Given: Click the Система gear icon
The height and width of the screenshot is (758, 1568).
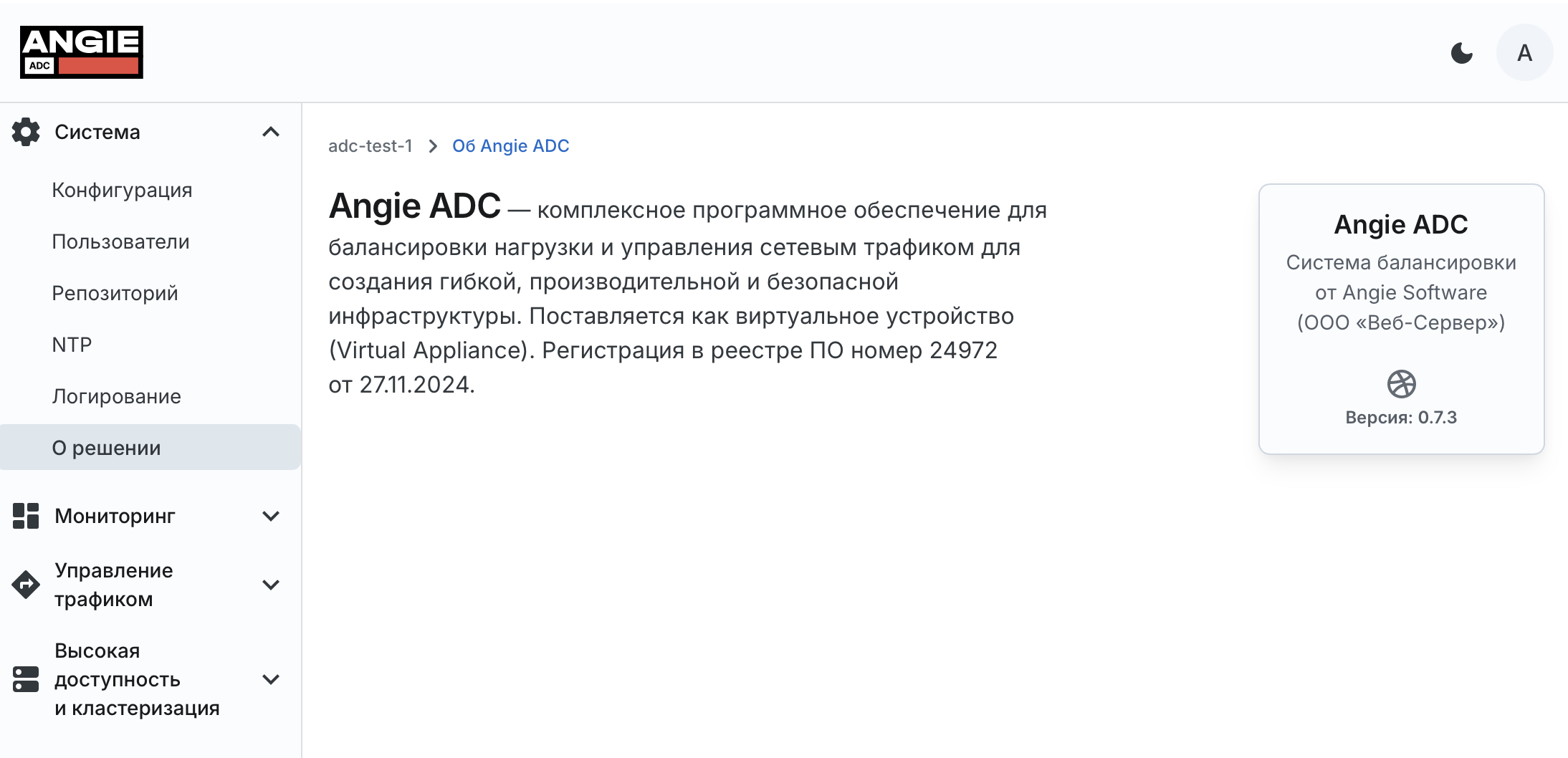Looking at the screenshot, I should [x=26, y=132].
